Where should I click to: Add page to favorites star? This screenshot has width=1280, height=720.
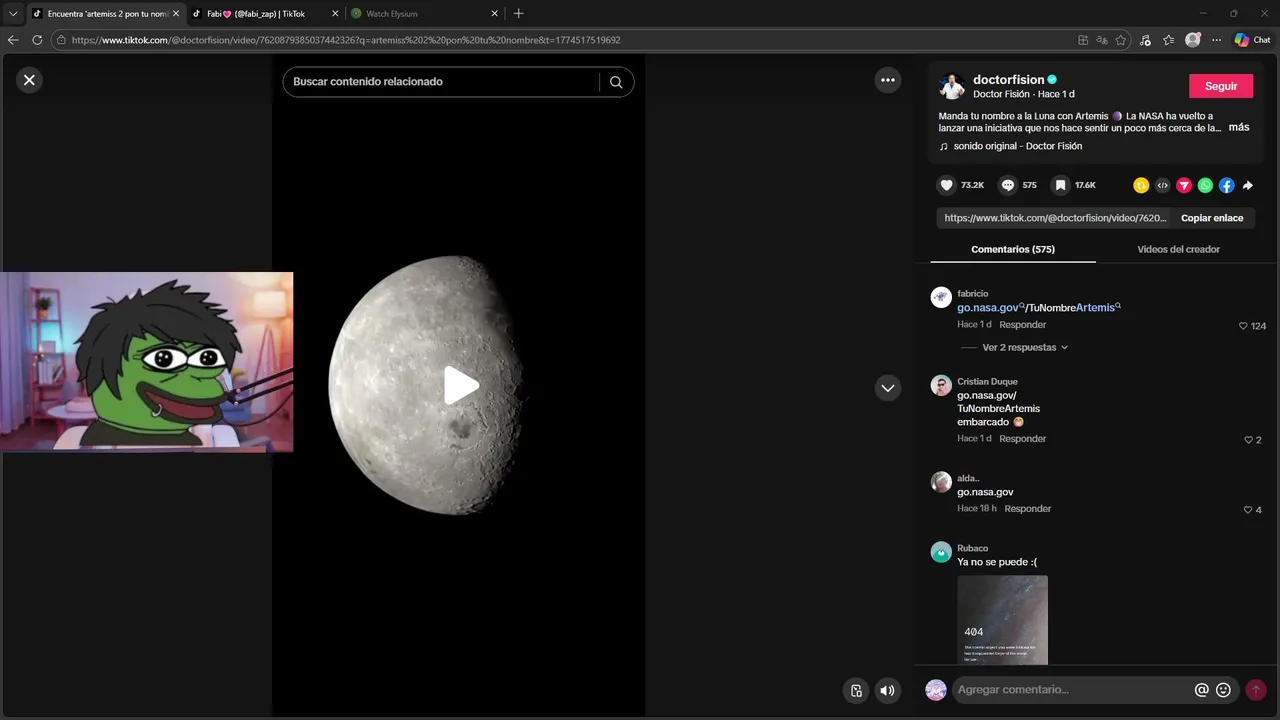tap(1120, 40)
